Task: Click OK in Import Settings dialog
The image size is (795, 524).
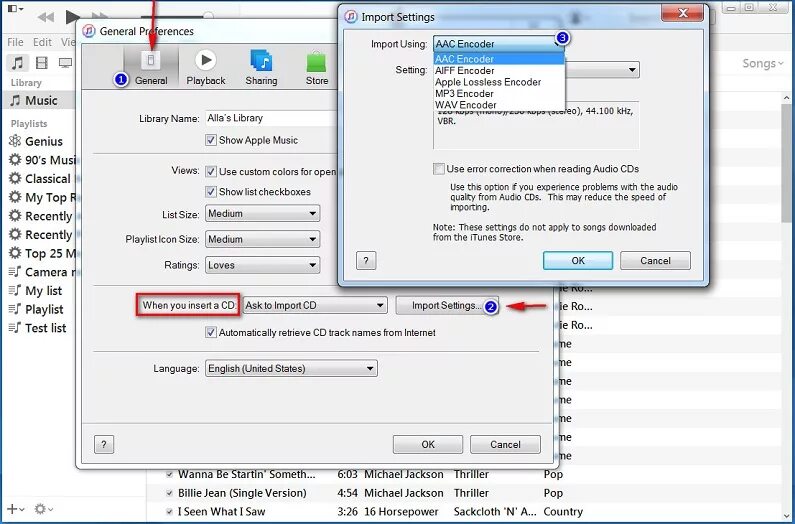Action: 578,261
